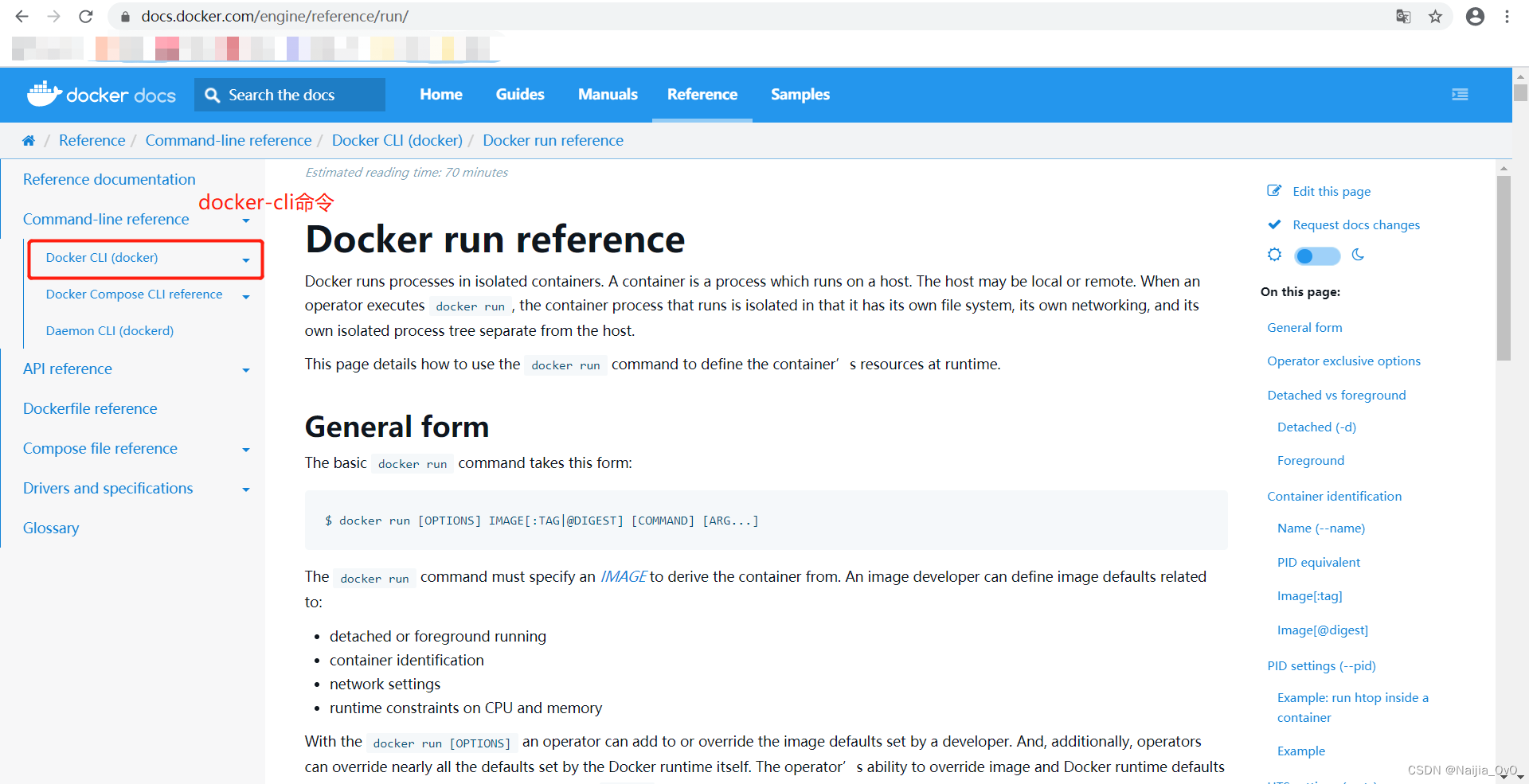The height and width of the screenshot is (784, 1529).
Task: Open Daemon CLI (dockerd) in the sidebar
Action: [x=110, y=330]
